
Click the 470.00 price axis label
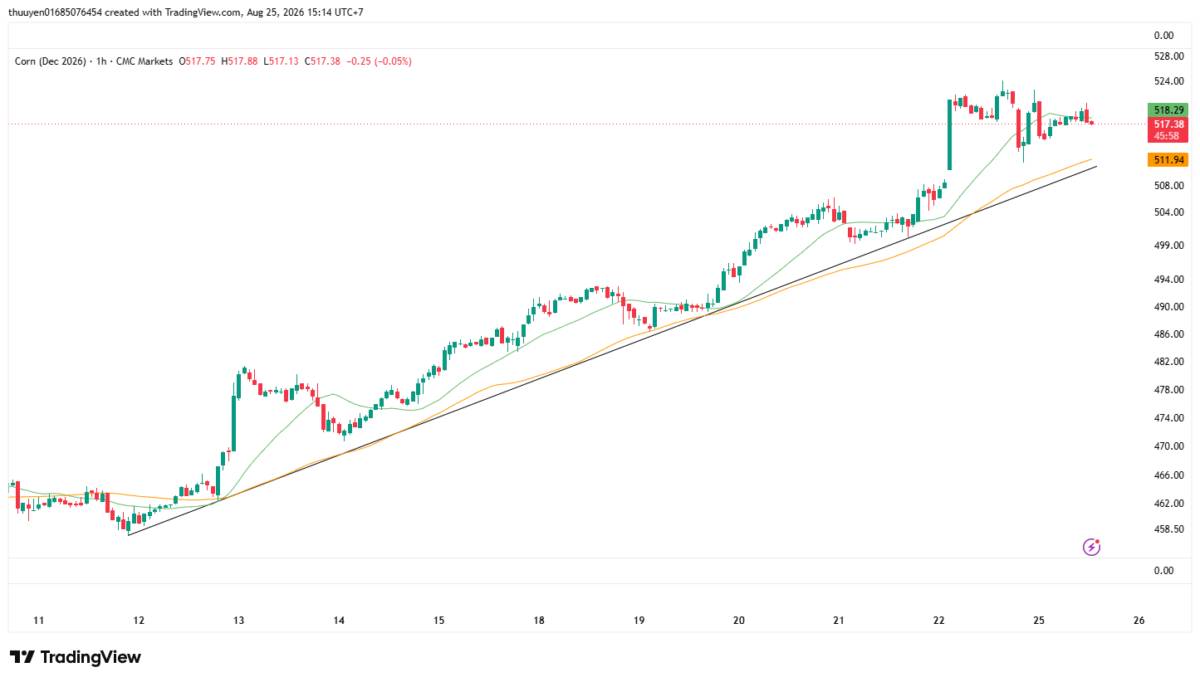click(1169, 446)
